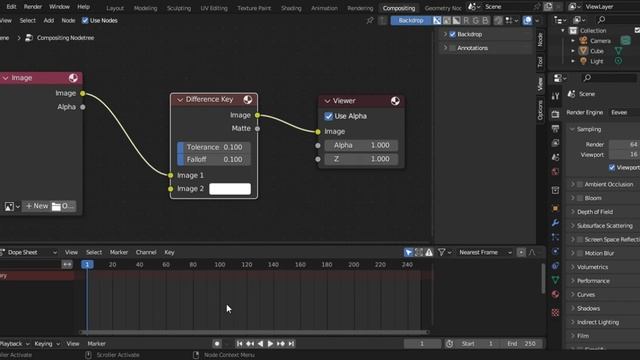640x360 pixels.
Task: Click the Viewer node preview icon
Action: 395,101
